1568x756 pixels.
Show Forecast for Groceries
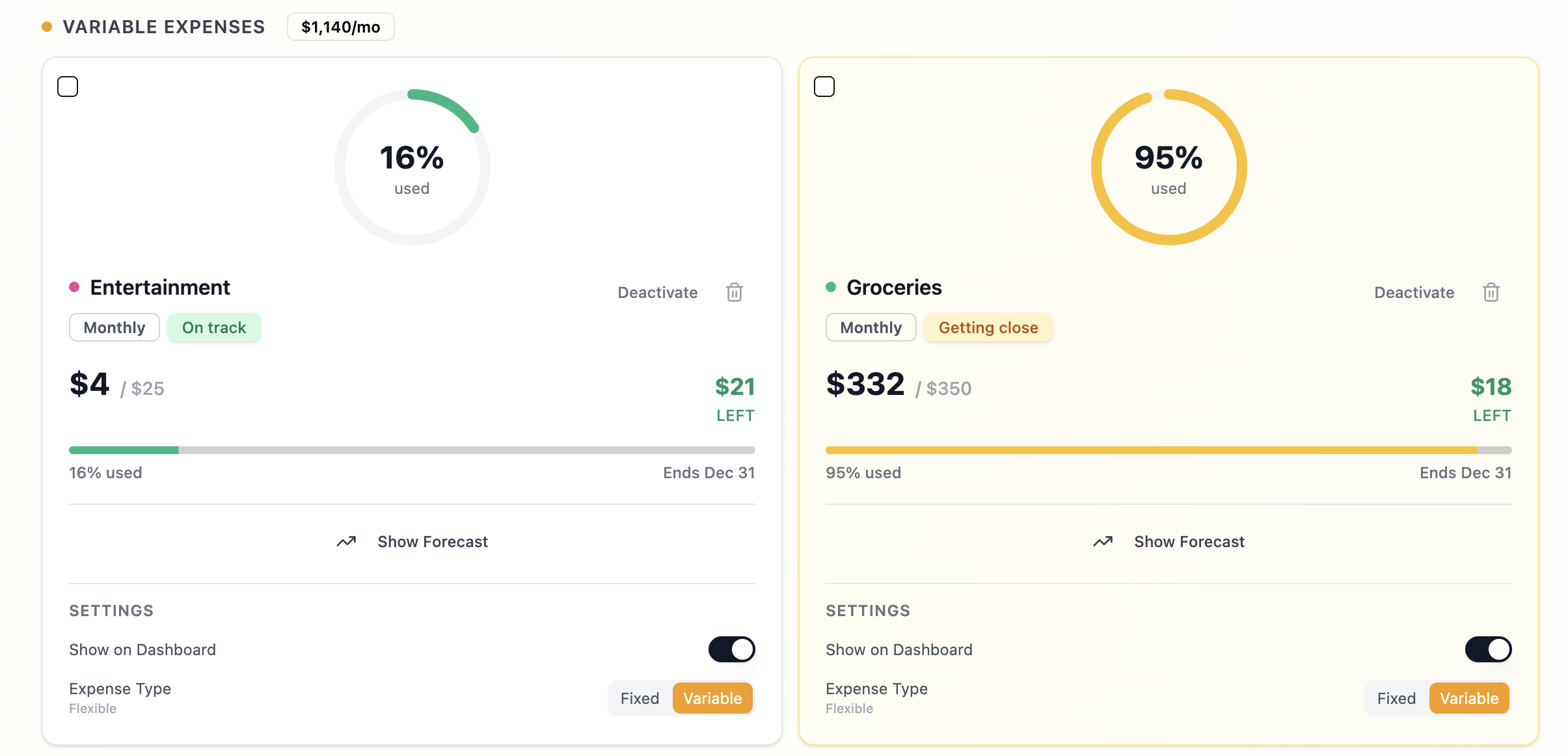coord(1189,541)
